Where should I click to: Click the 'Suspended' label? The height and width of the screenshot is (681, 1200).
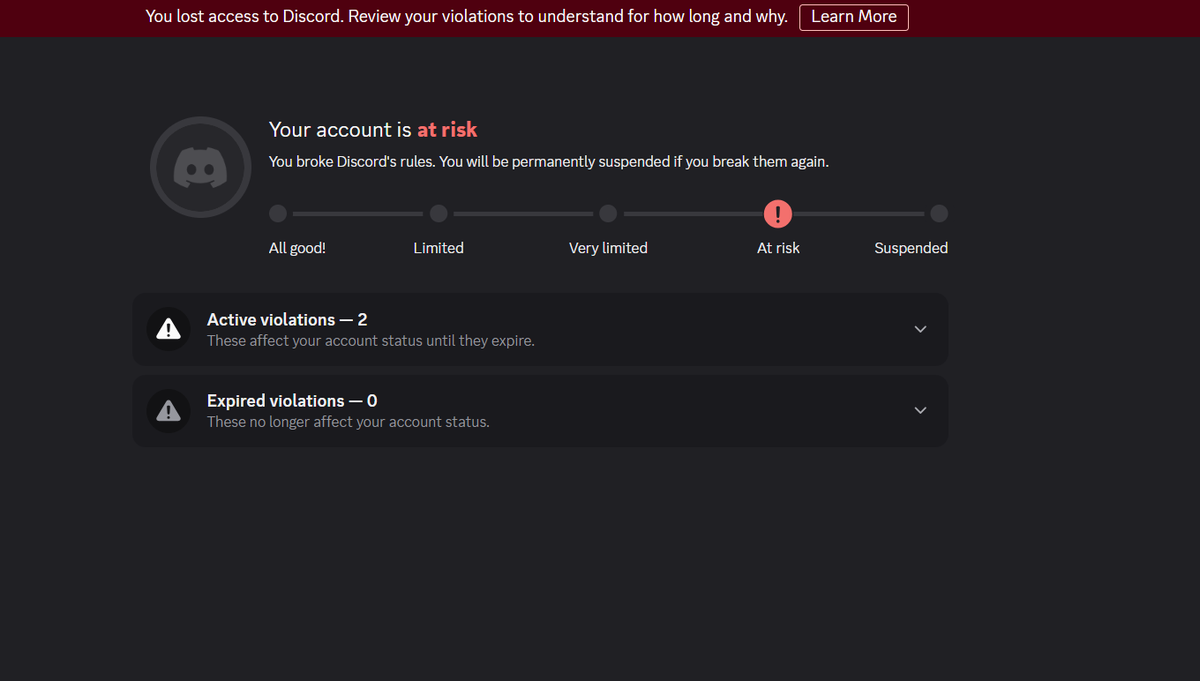911,248
